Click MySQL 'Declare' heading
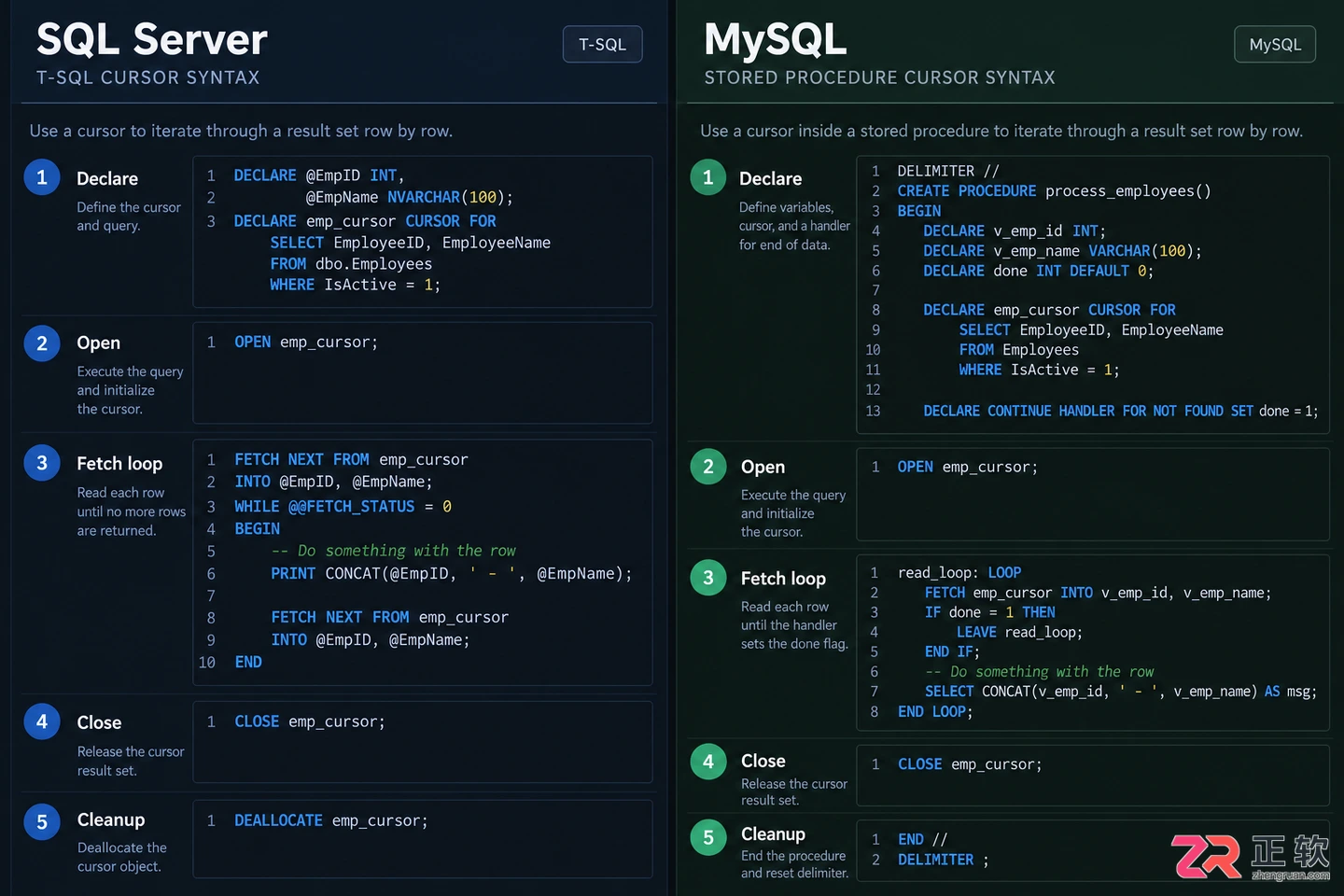The width and height of the screenshot is (1344, 896). click(x=771, y=178)
